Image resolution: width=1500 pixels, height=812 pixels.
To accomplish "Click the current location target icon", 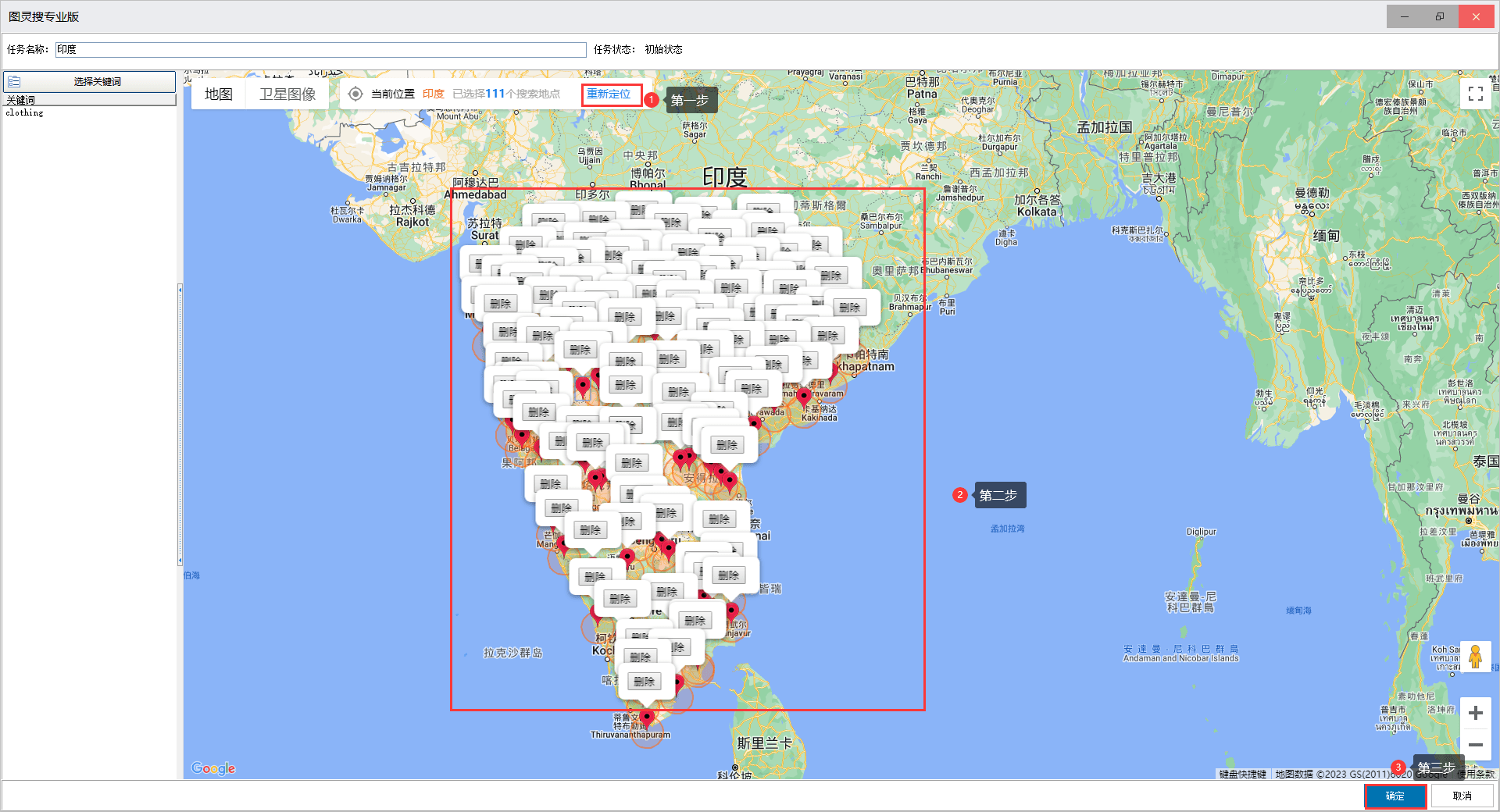I will (x=355, y=94).
